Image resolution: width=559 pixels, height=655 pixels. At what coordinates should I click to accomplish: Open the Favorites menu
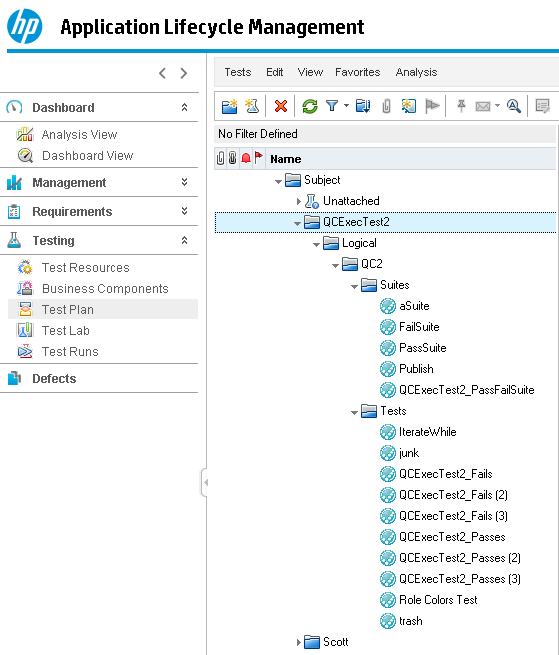coord(358,72)
